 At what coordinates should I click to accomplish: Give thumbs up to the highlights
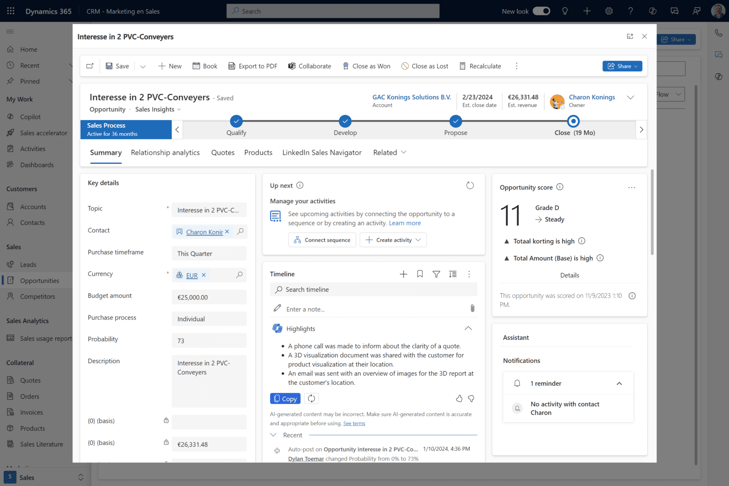459,399
